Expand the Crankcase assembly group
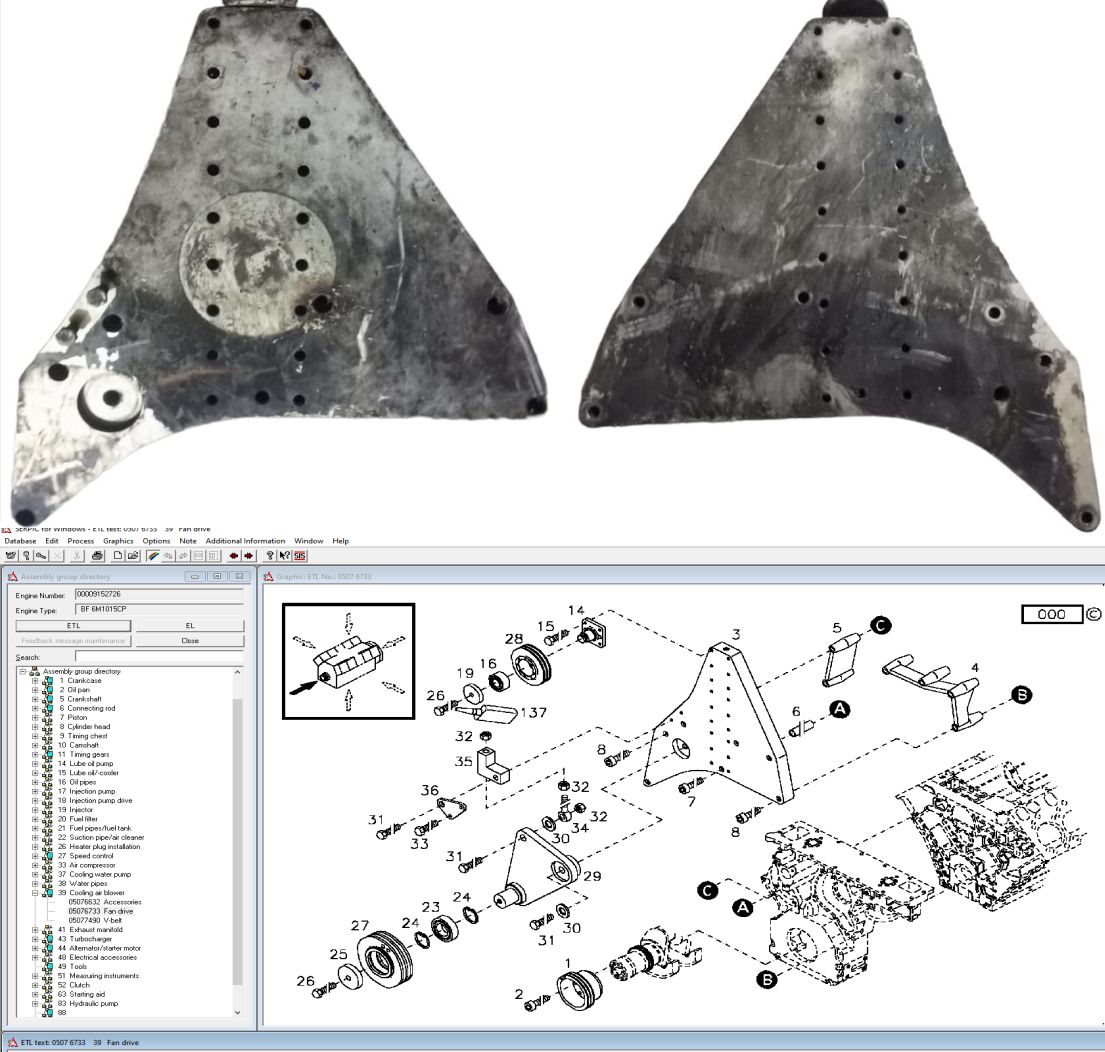 pyautogui.click(x=35, y=681)
